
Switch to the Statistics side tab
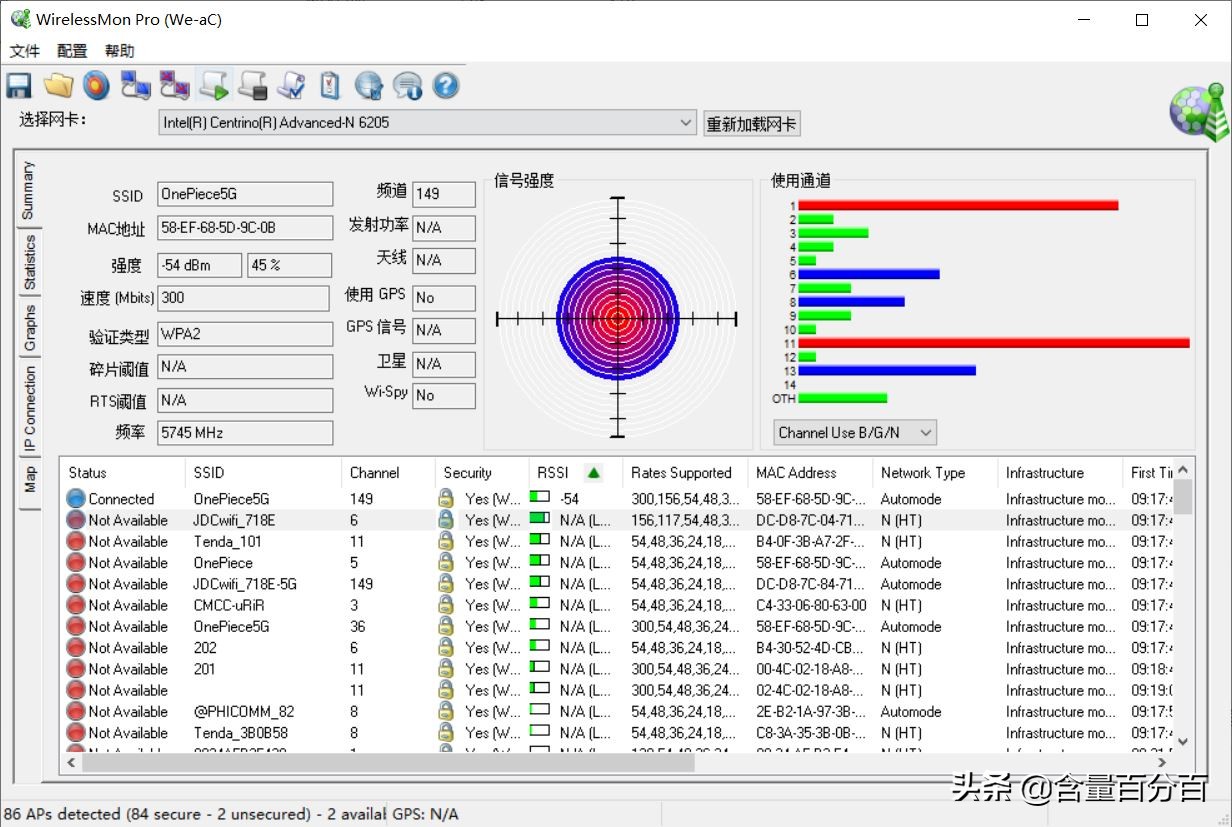(x=30, y=262)
